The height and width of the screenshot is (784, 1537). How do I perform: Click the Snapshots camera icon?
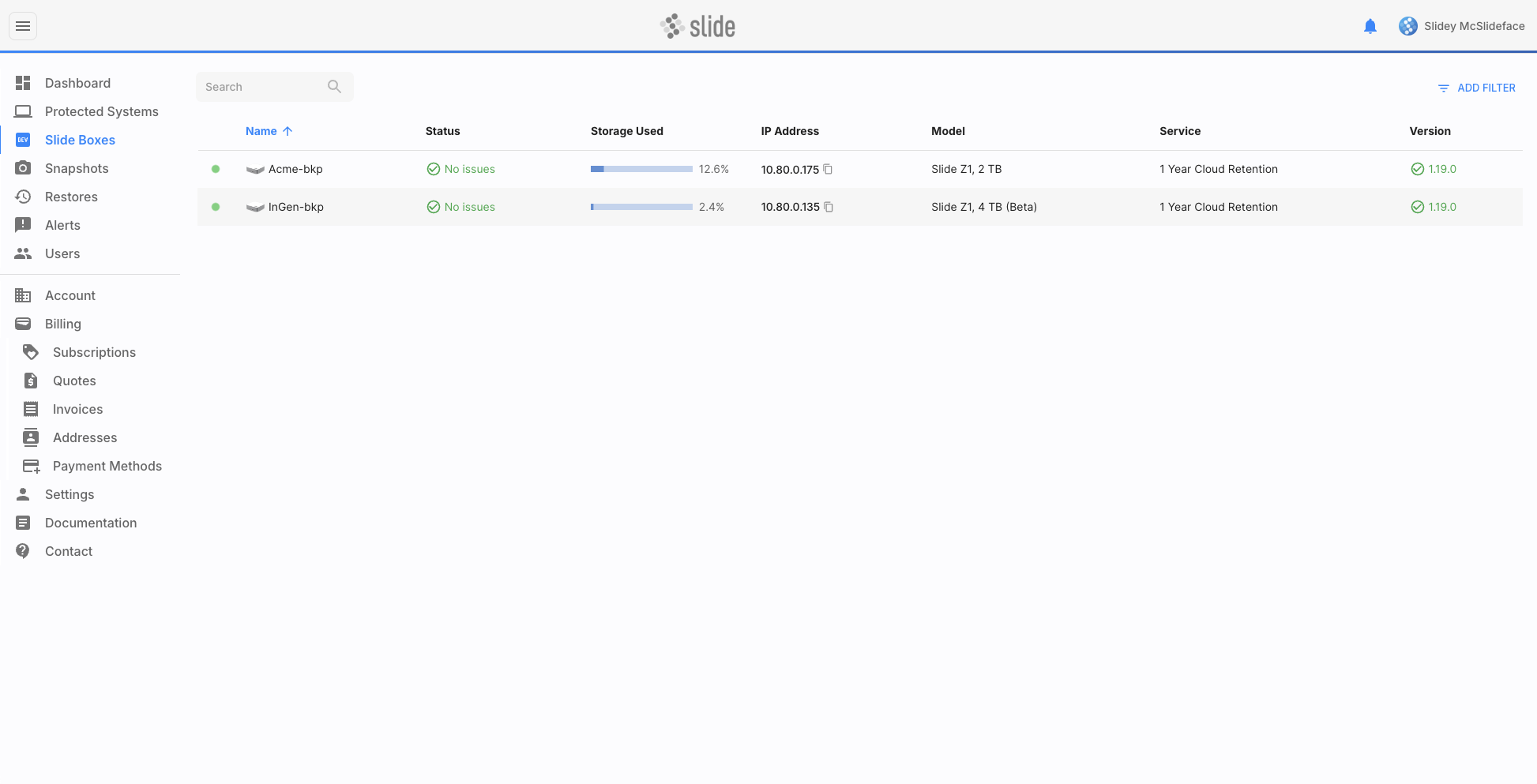23,168
